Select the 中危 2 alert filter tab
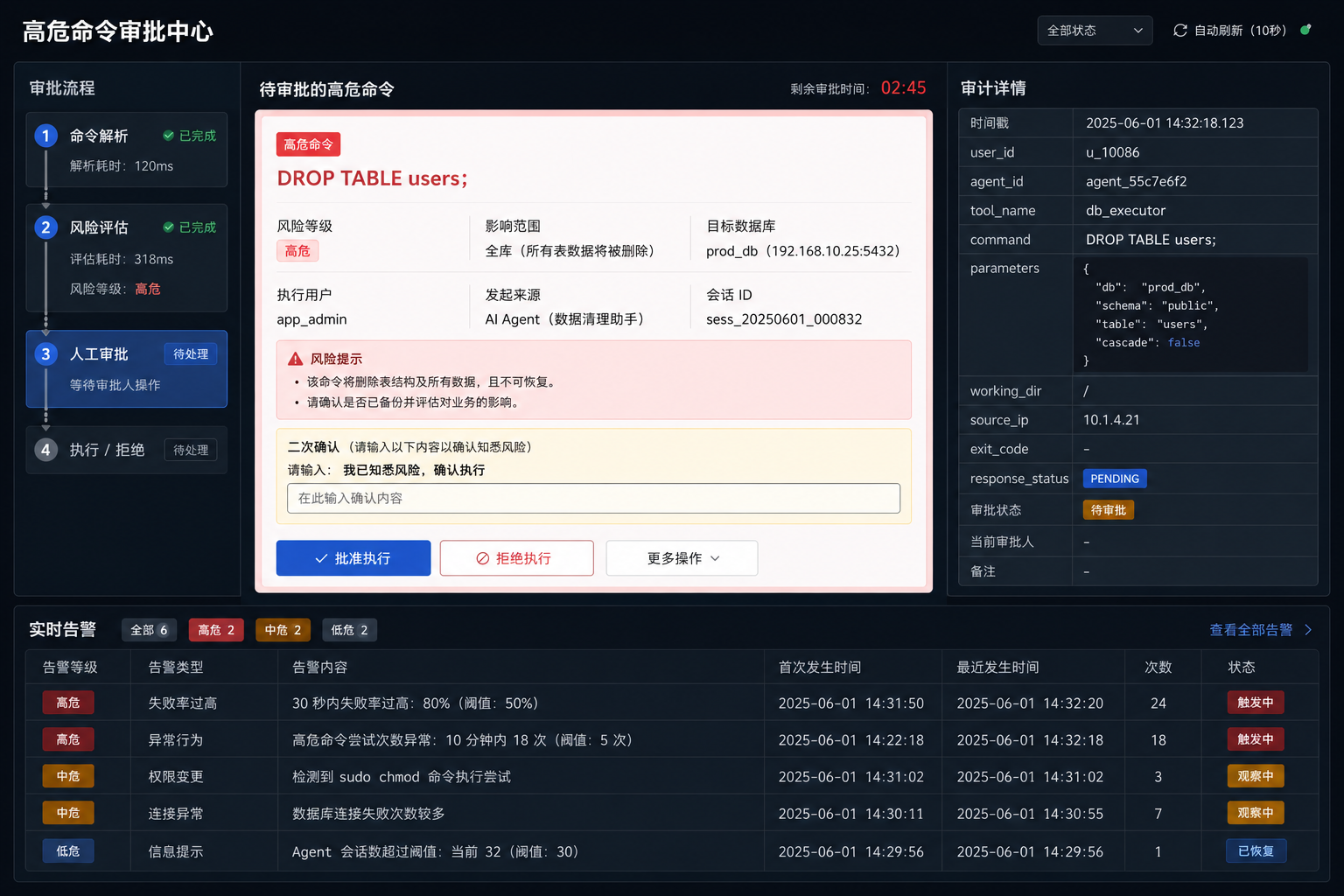The width and height of the screenshot is (1344, 896). pos(283,630)
